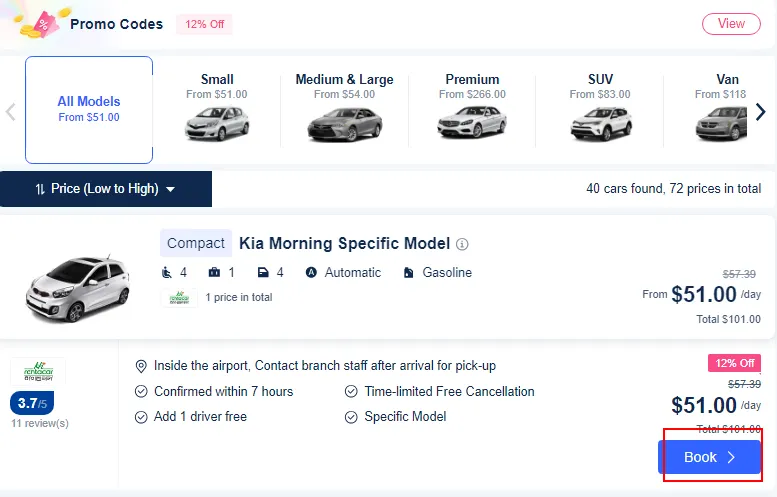This screenshot has width=777, height=497.
Task: Click the Time-limited Free Cancellation text
Action: coord(449,391)
